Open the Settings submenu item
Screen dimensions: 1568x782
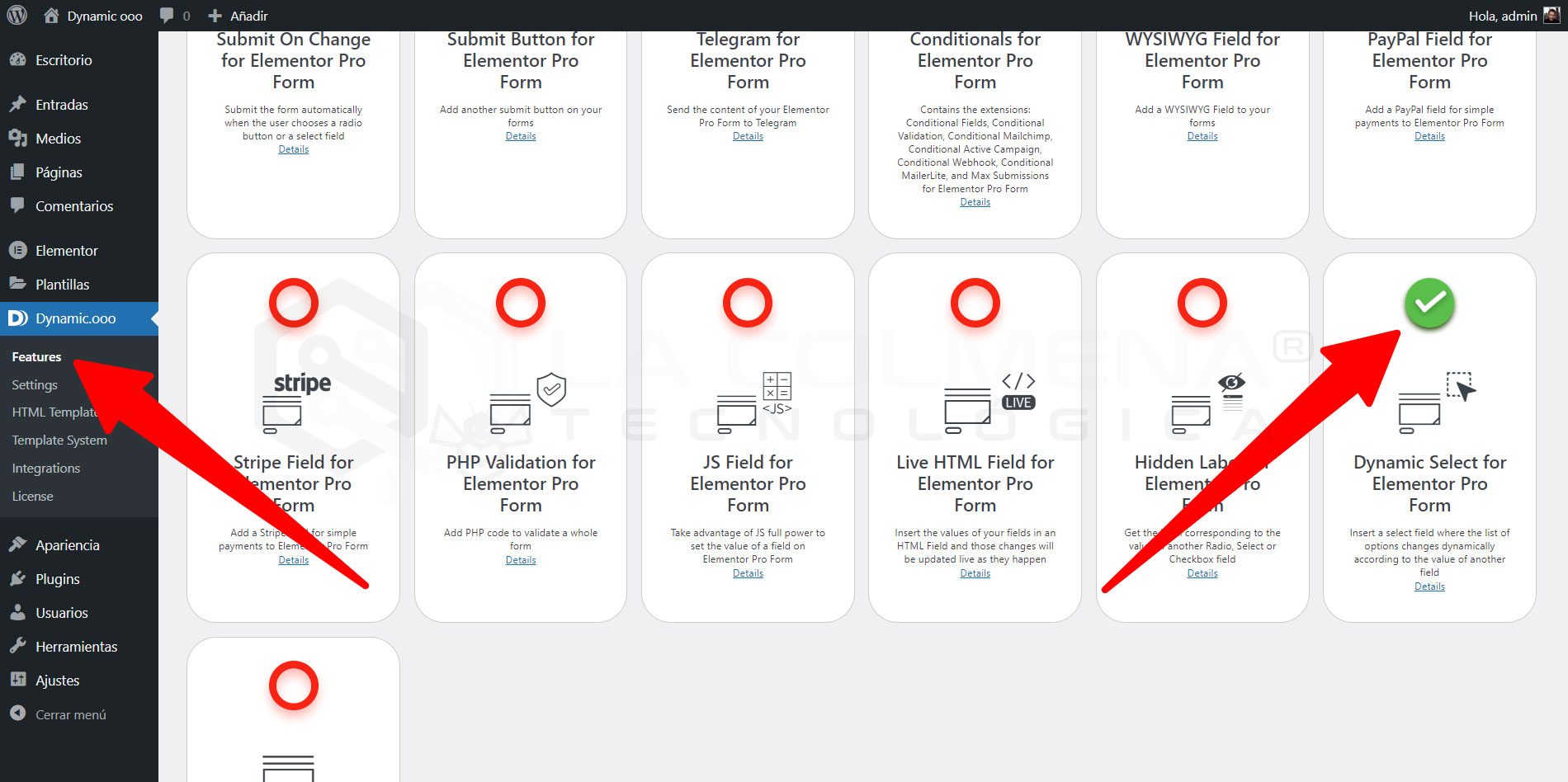point(35,385)
